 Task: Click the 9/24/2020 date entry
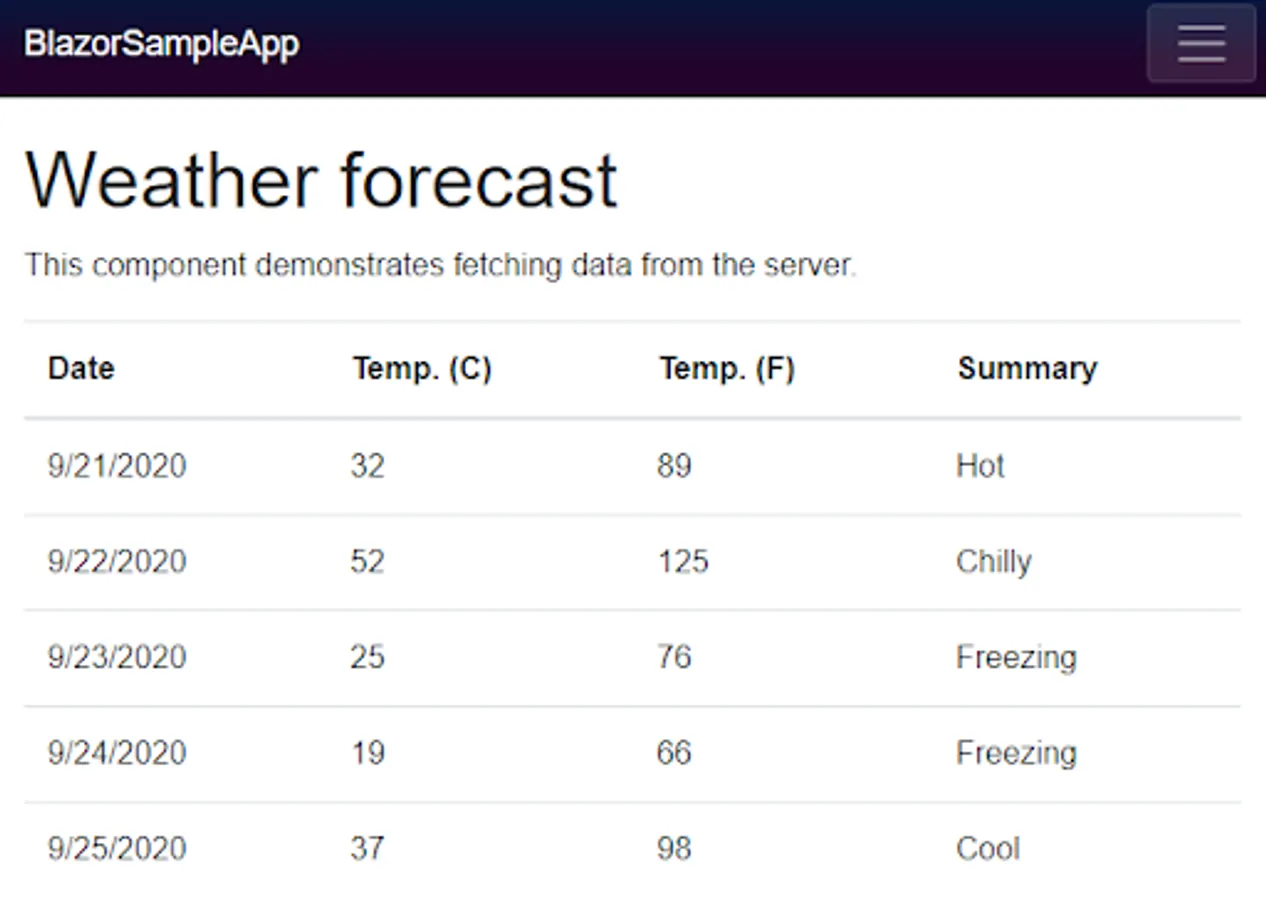pyautogui.click(x=116, y=753)
